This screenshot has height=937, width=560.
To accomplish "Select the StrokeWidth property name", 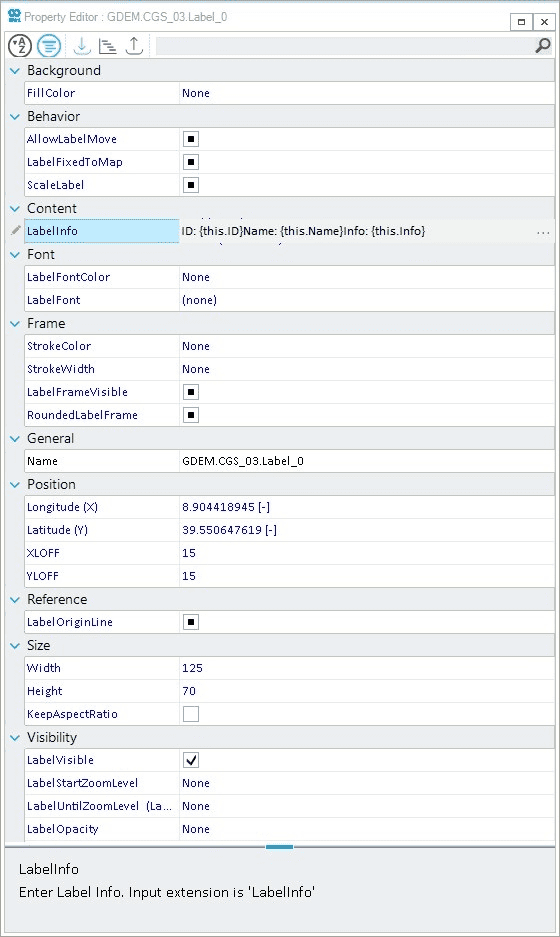I will [x=60, y=369].
